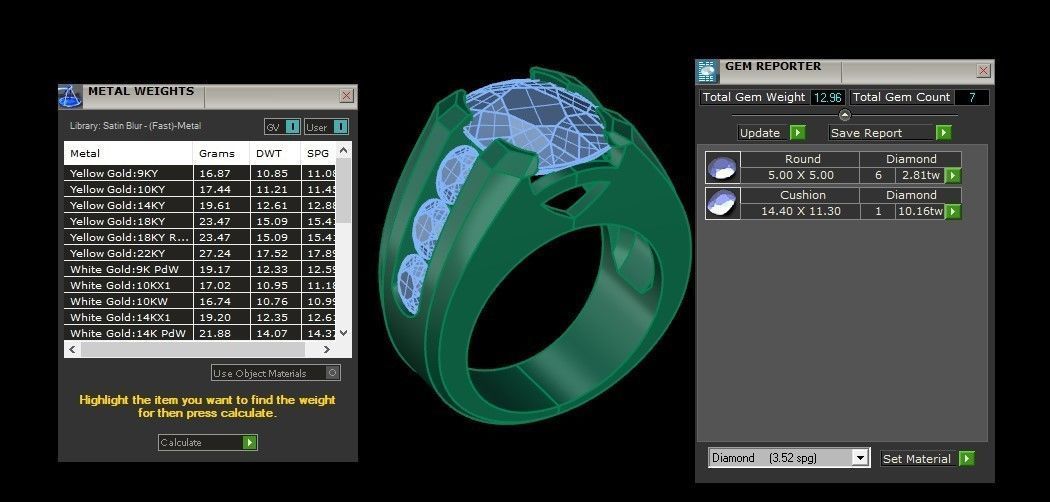This screenshot has height=502, width=1050.
Task: Click the green arrow next to Update
Action: point(797,133)
